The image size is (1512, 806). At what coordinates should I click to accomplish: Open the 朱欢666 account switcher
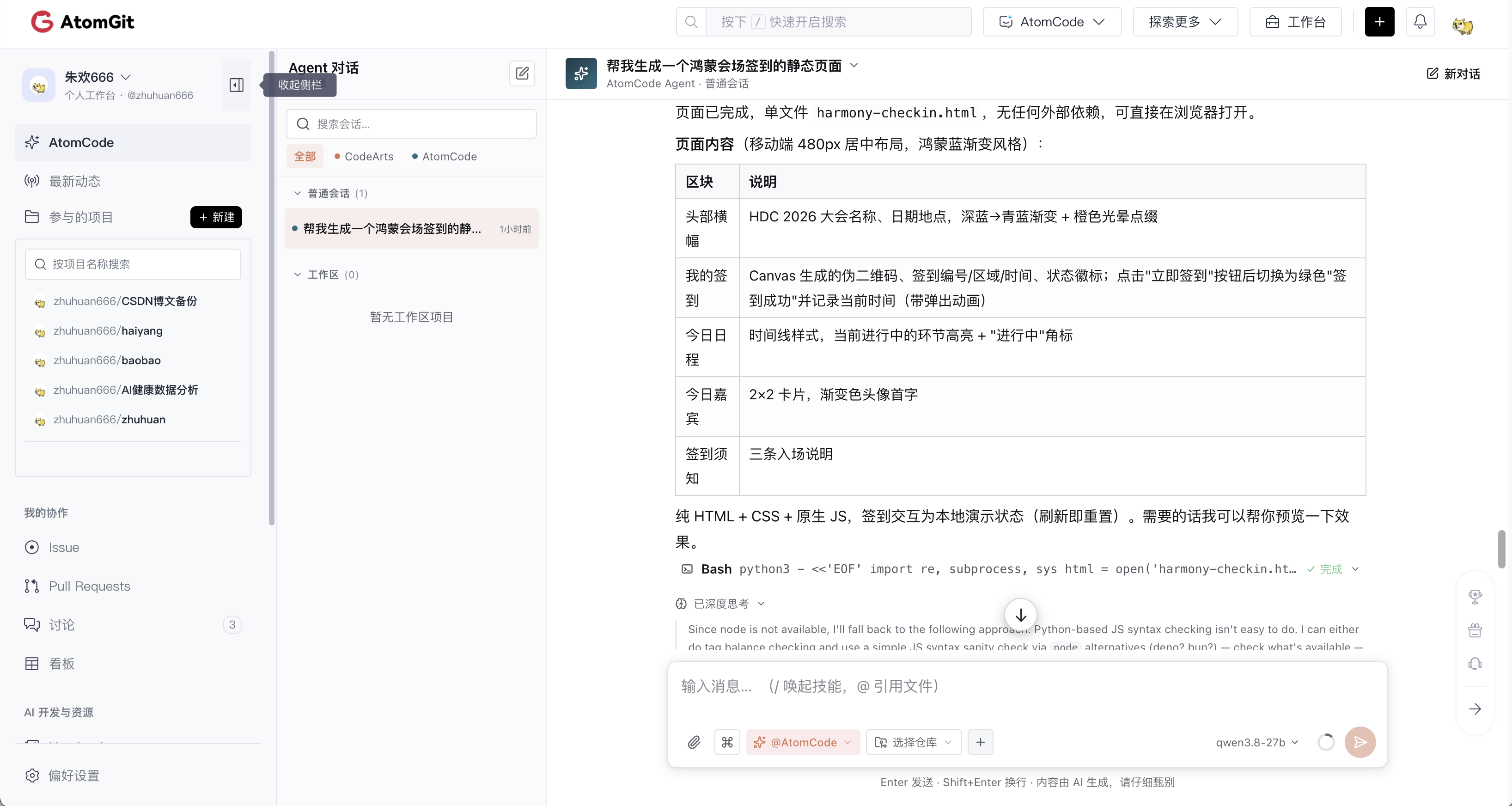click(x=98, y=77)
